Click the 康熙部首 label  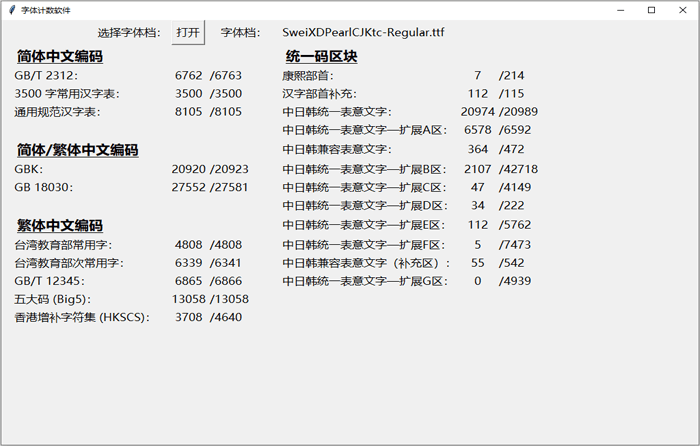click(x=308, y=75)
